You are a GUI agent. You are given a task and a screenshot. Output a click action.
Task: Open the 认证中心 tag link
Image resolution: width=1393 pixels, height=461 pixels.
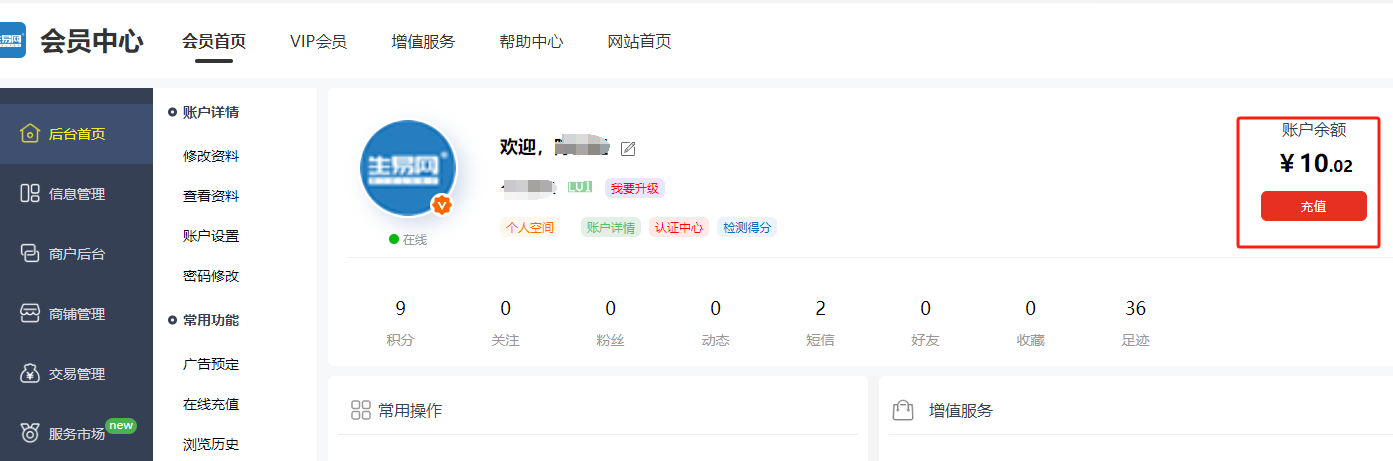click(x=679, y=228)
